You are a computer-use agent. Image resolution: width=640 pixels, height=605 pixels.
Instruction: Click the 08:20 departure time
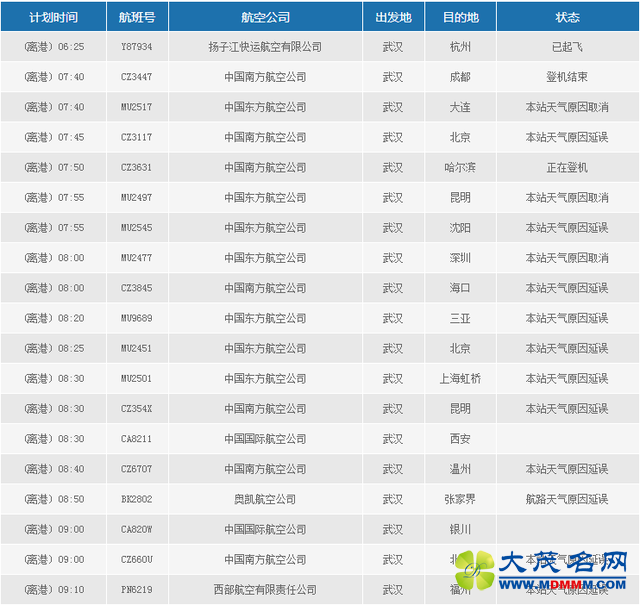coord(71,318)
